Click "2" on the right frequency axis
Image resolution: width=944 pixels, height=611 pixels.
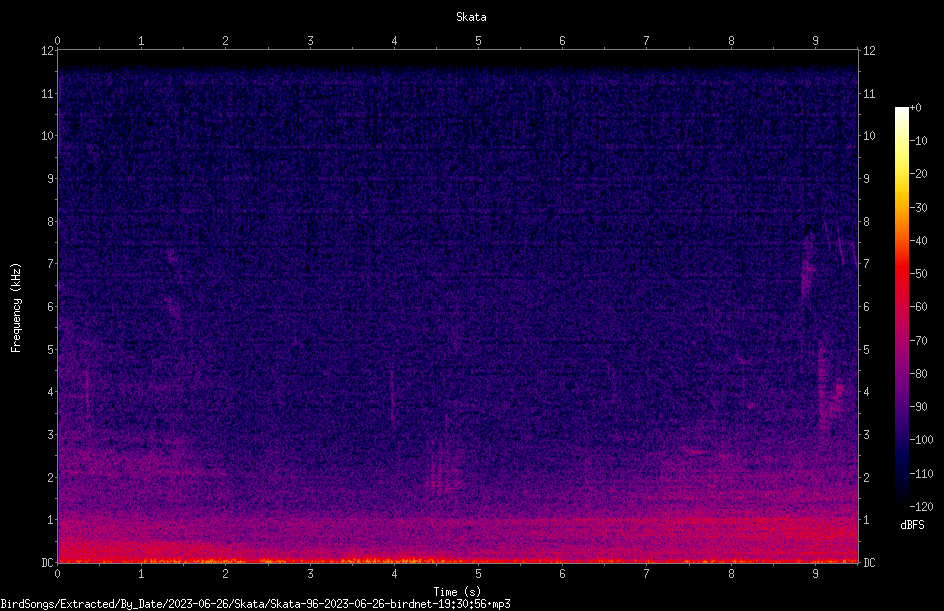[866, 477]
